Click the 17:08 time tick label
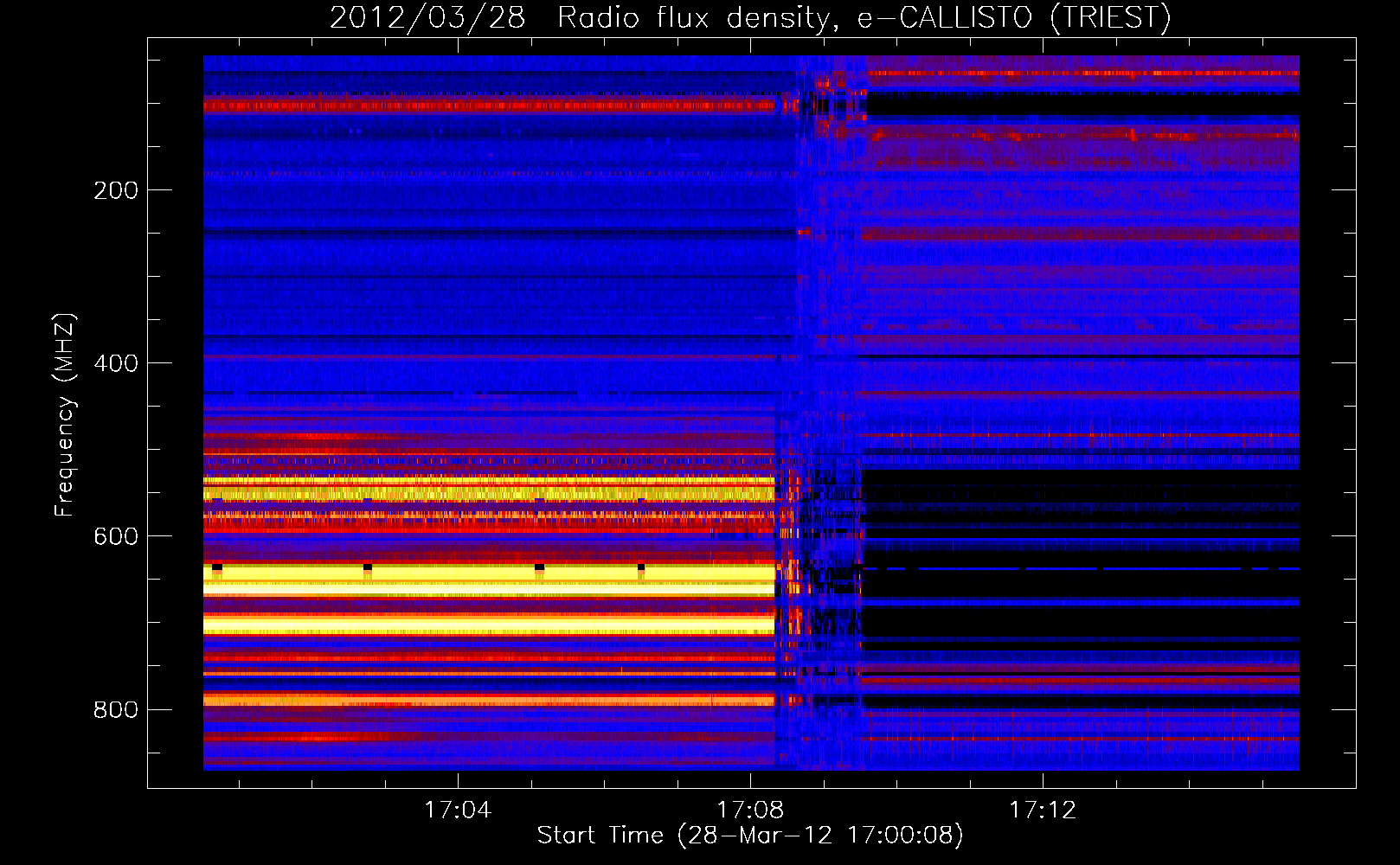1400x865 pixels. pyautogui.click(x=750, y=811)
